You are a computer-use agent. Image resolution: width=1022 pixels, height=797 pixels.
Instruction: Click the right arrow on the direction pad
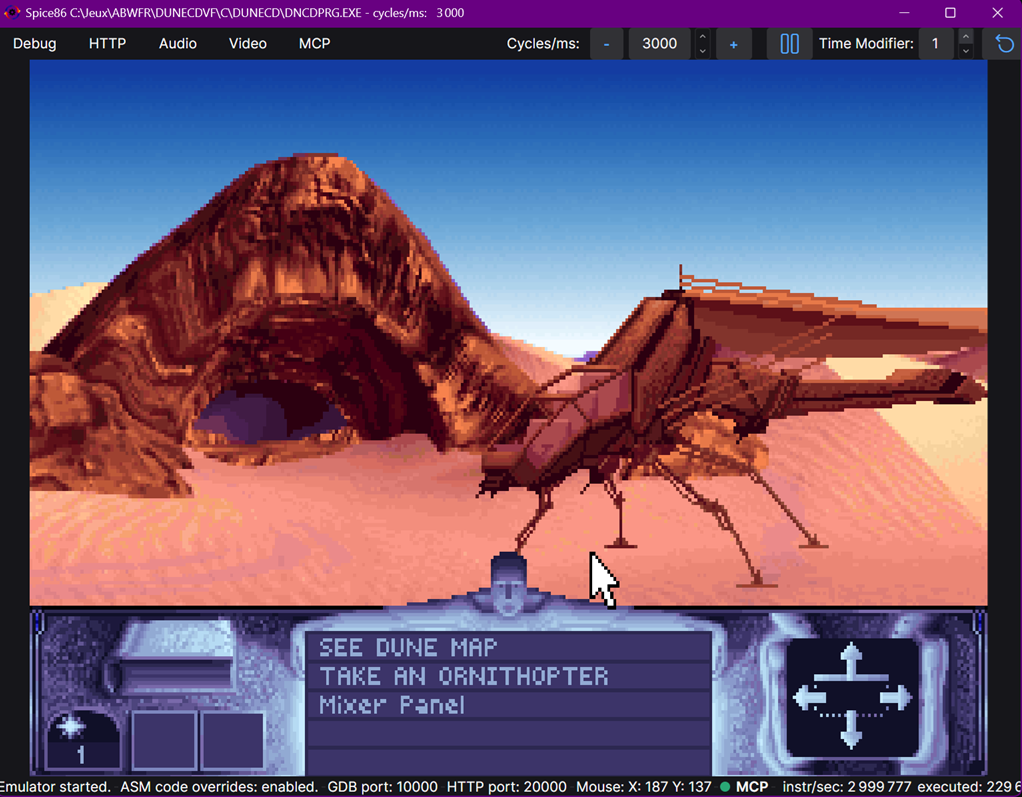click(x=895, y=697)
